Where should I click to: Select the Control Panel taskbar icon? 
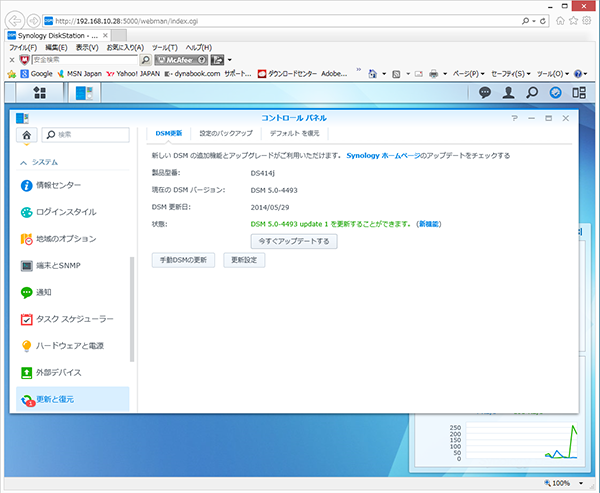(84, 93)
